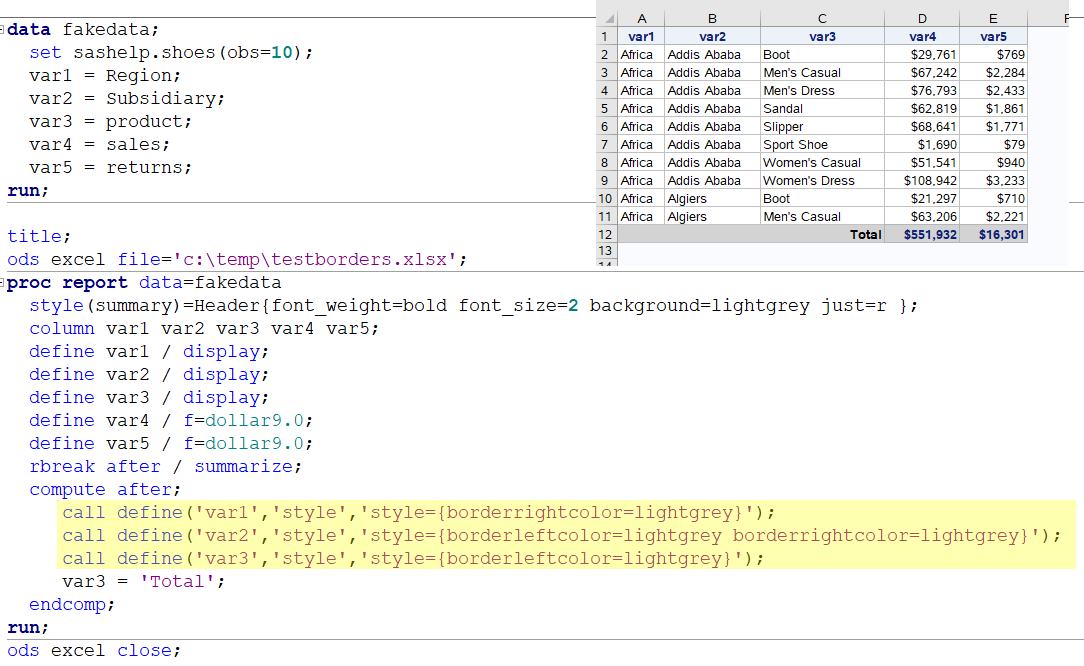
Task: Select row number 12 containing Total
Action: [605, 234]
